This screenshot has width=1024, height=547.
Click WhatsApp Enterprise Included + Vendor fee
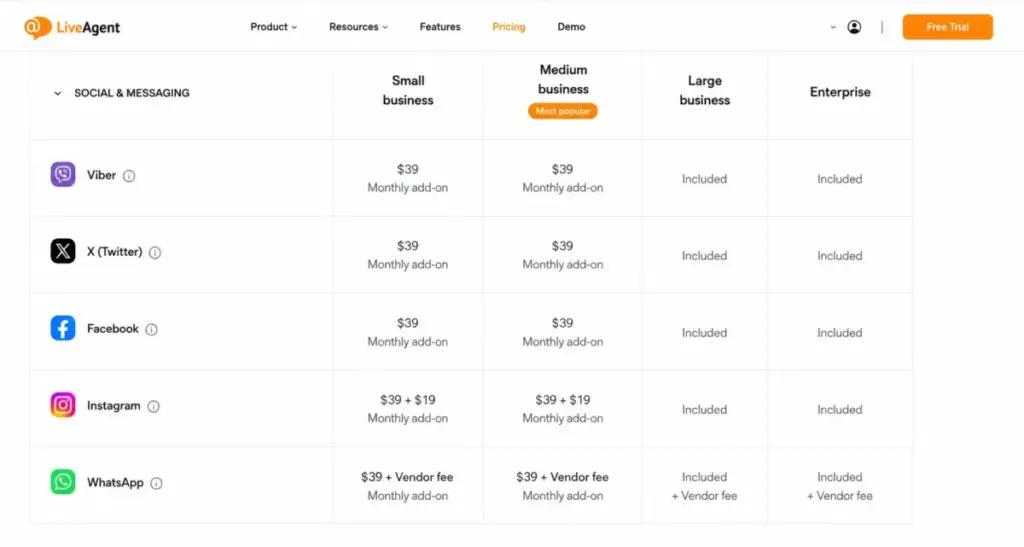coord(840,486)
